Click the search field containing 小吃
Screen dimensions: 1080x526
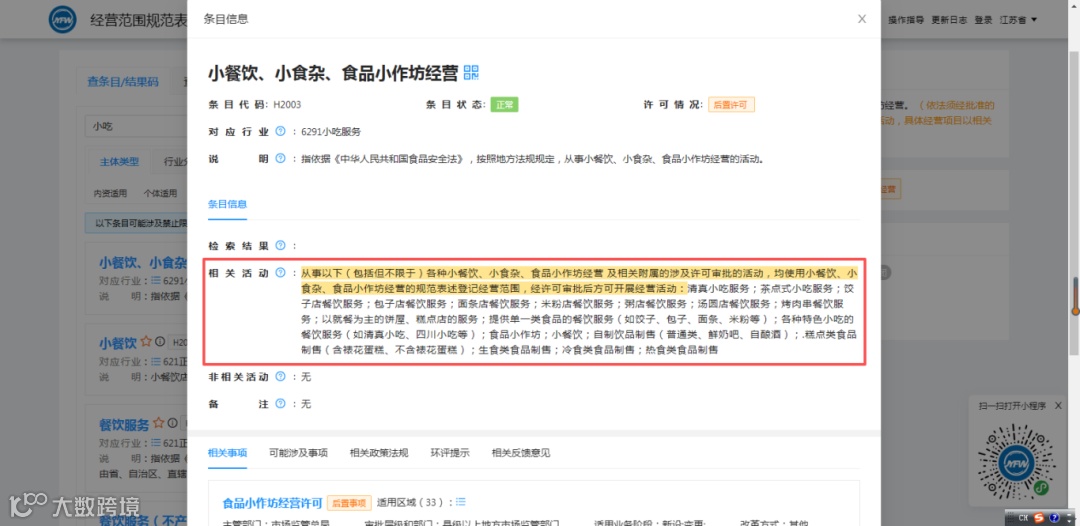(136, 126)
